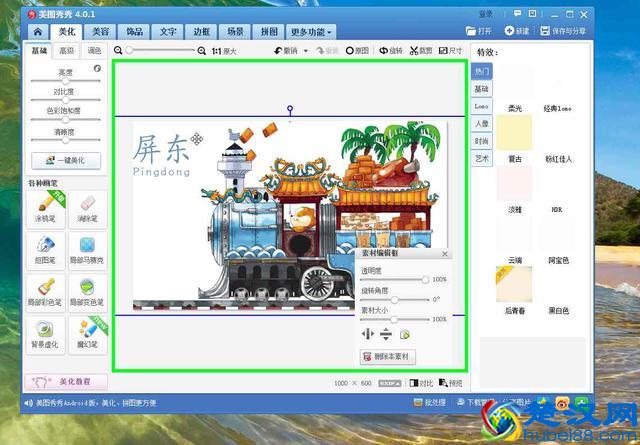Flip the material horizontally

click(368, 334)
